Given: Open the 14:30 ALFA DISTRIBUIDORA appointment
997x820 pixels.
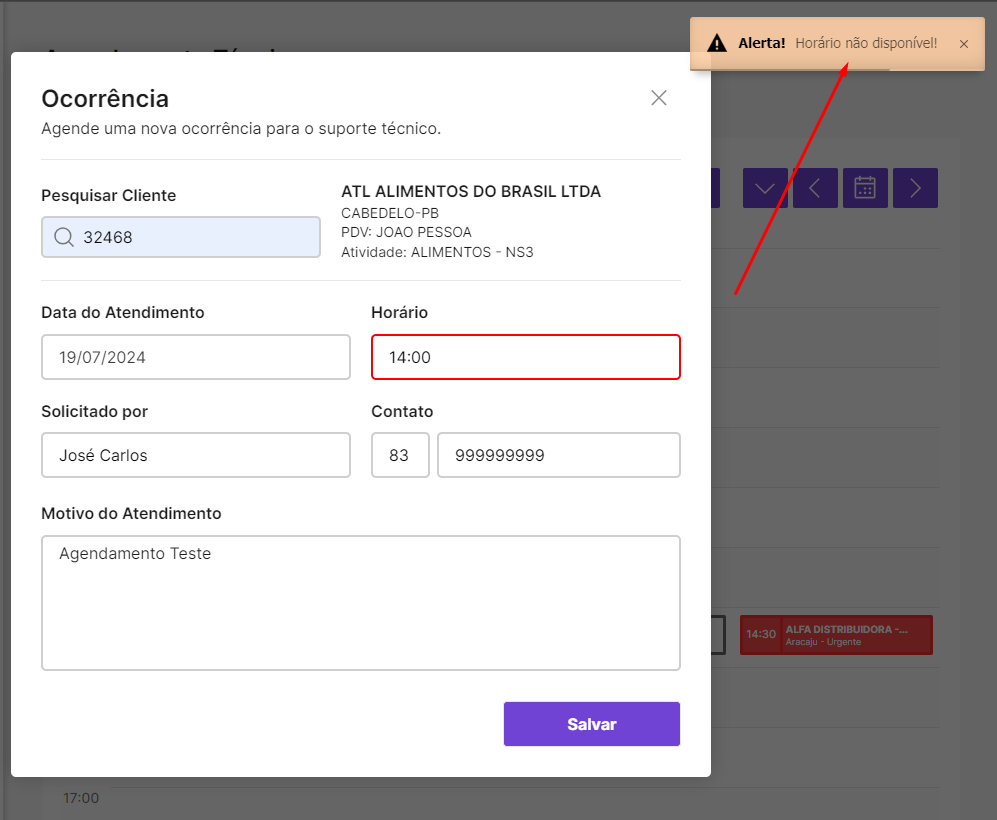Looking at the screenshot, I should [x=836, y=635].
